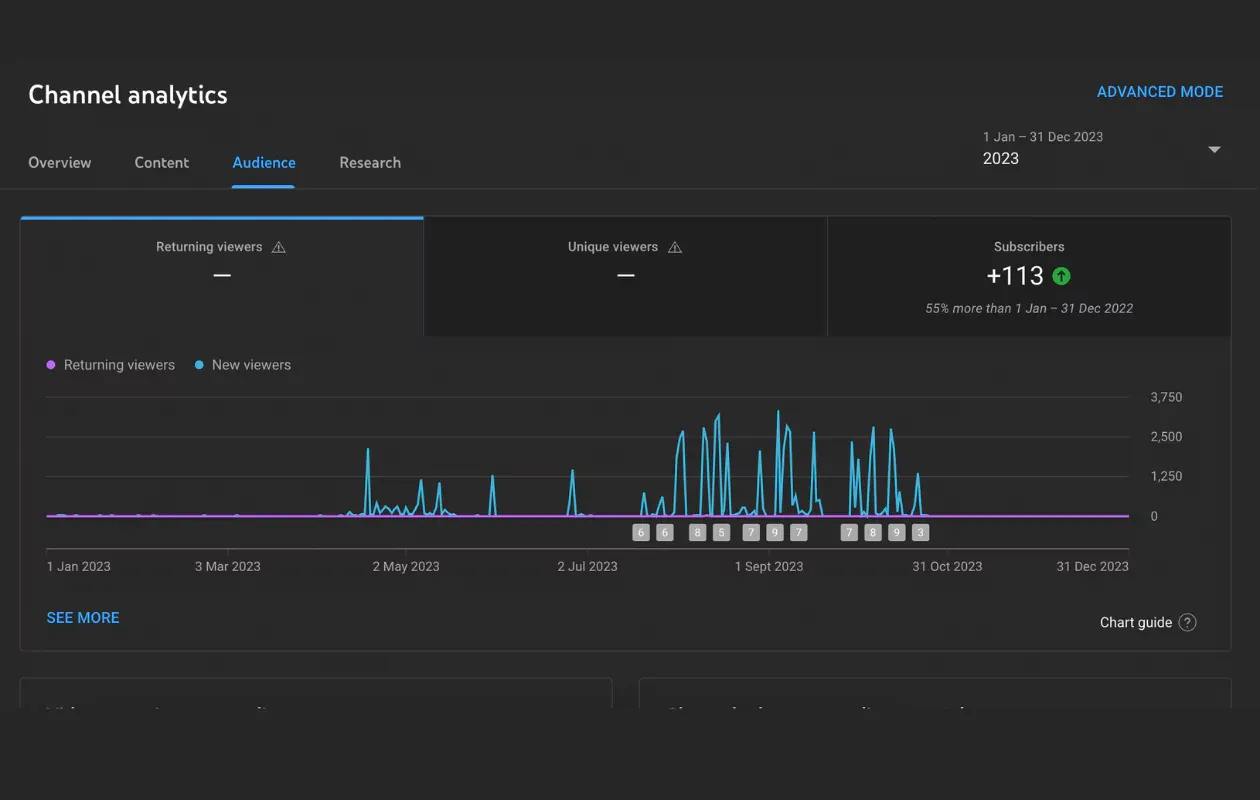Open the Research tab

click(370, 163)
